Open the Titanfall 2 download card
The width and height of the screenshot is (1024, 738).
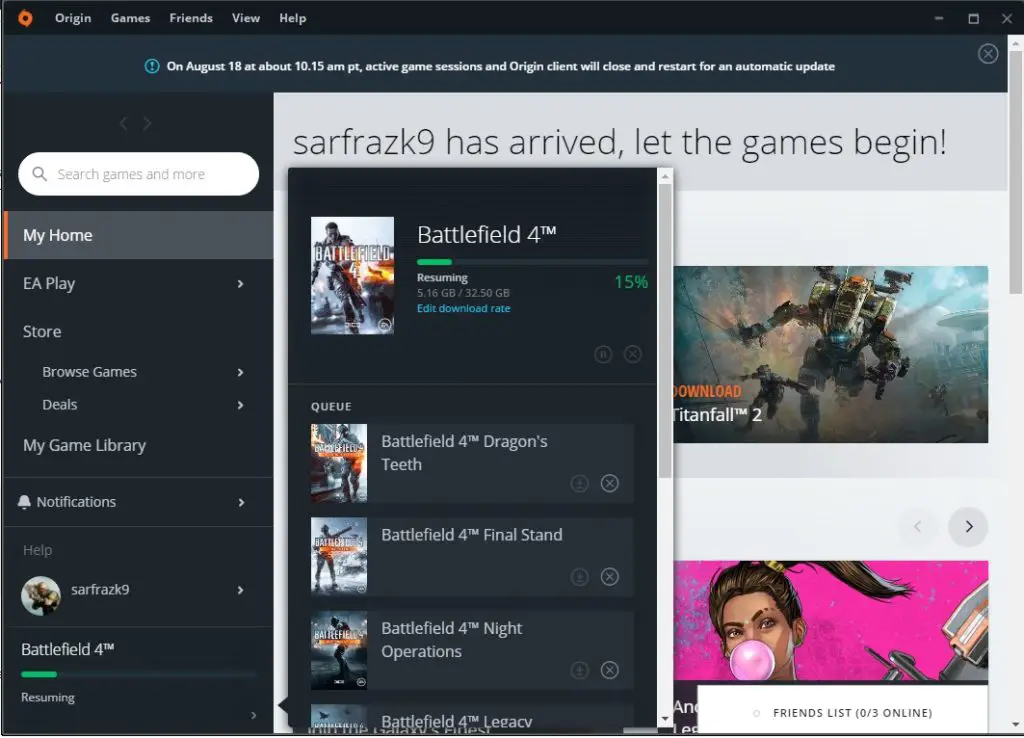[x=831, y=354]
